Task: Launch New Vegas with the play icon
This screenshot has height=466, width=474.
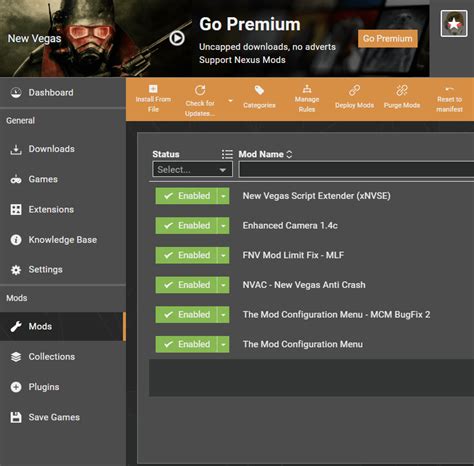Action: tap(177, 38)
